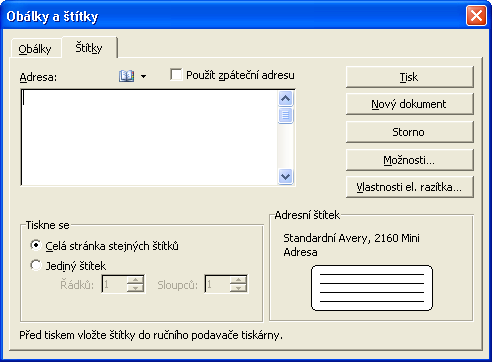Open the Možnosti... dialog
The image size is (492, 362).
click(x=410, y=160)
